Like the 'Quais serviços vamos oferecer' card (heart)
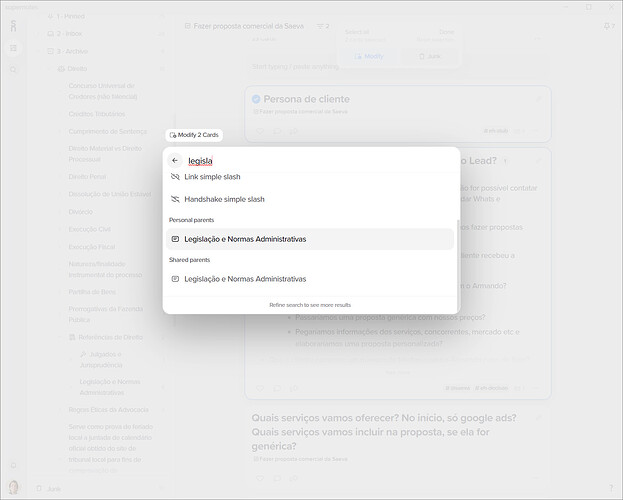The height and width of the screenshot is (500, 623). pyautogui.click(x=260, y=478)
